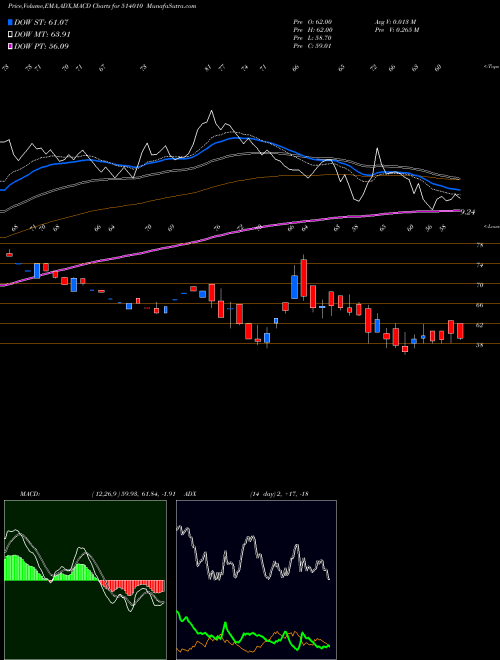Click the 'Pre L: 58.70' low value
This screenshot has height=660, width=500.
(313, 38)
